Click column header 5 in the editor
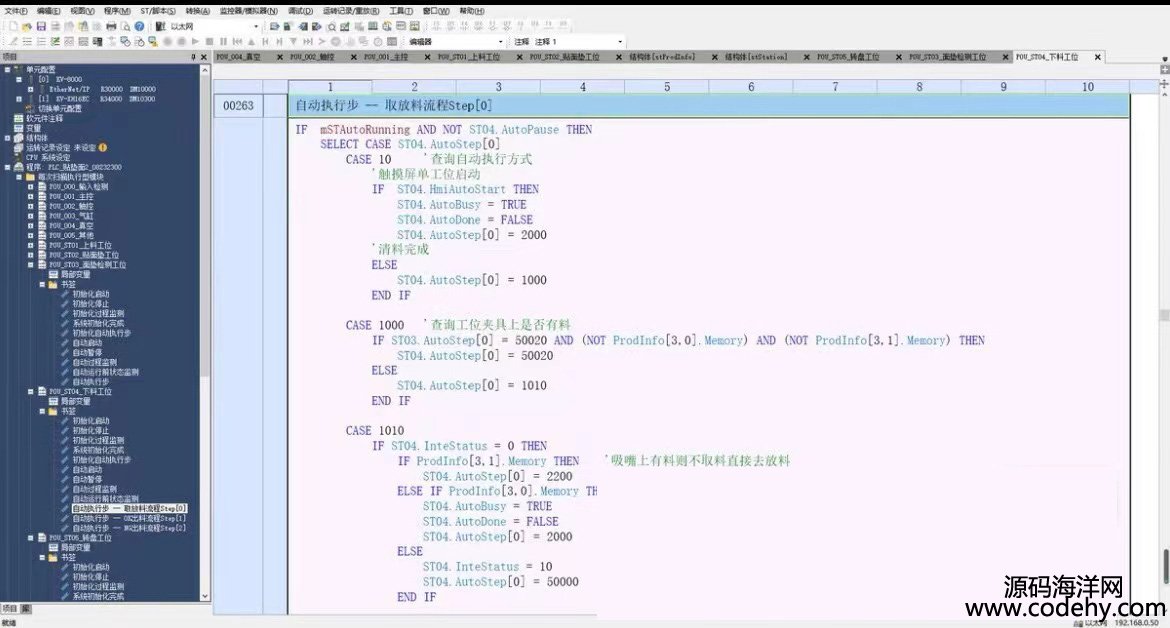 [x=667, y=87]
